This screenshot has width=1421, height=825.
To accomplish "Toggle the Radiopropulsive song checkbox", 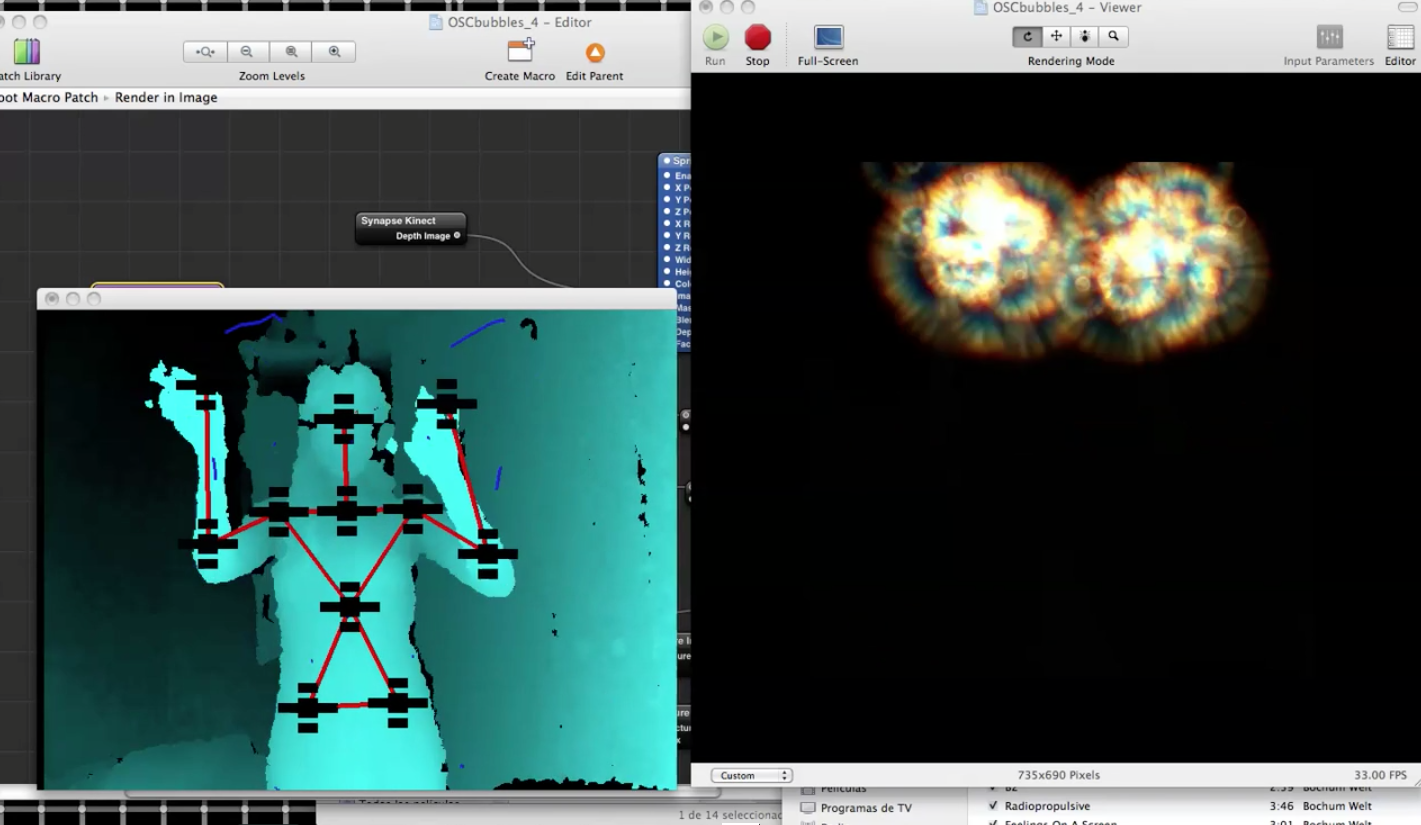I will tap(993, 806).
